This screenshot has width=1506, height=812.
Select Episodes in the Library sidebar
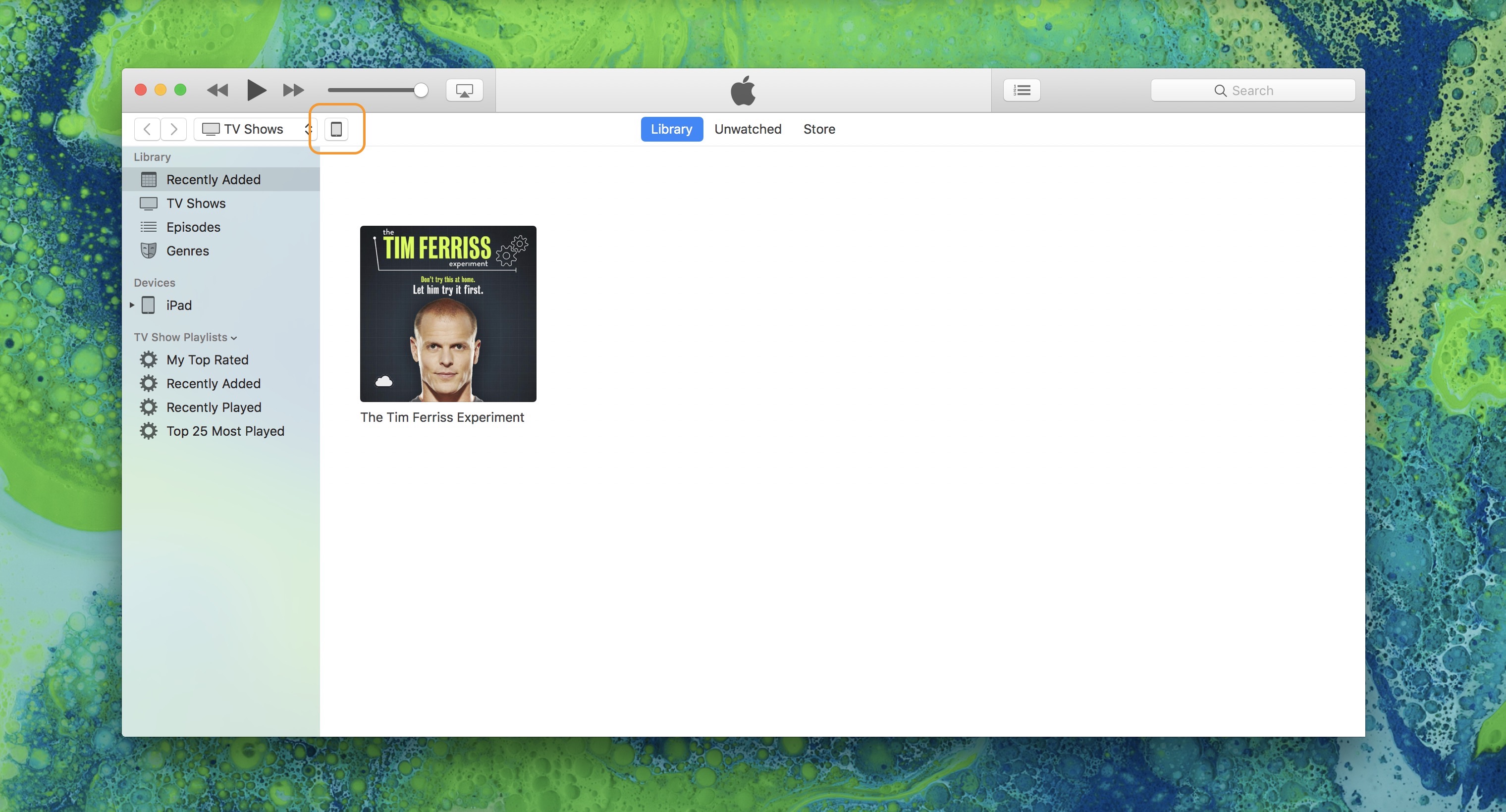194,227
